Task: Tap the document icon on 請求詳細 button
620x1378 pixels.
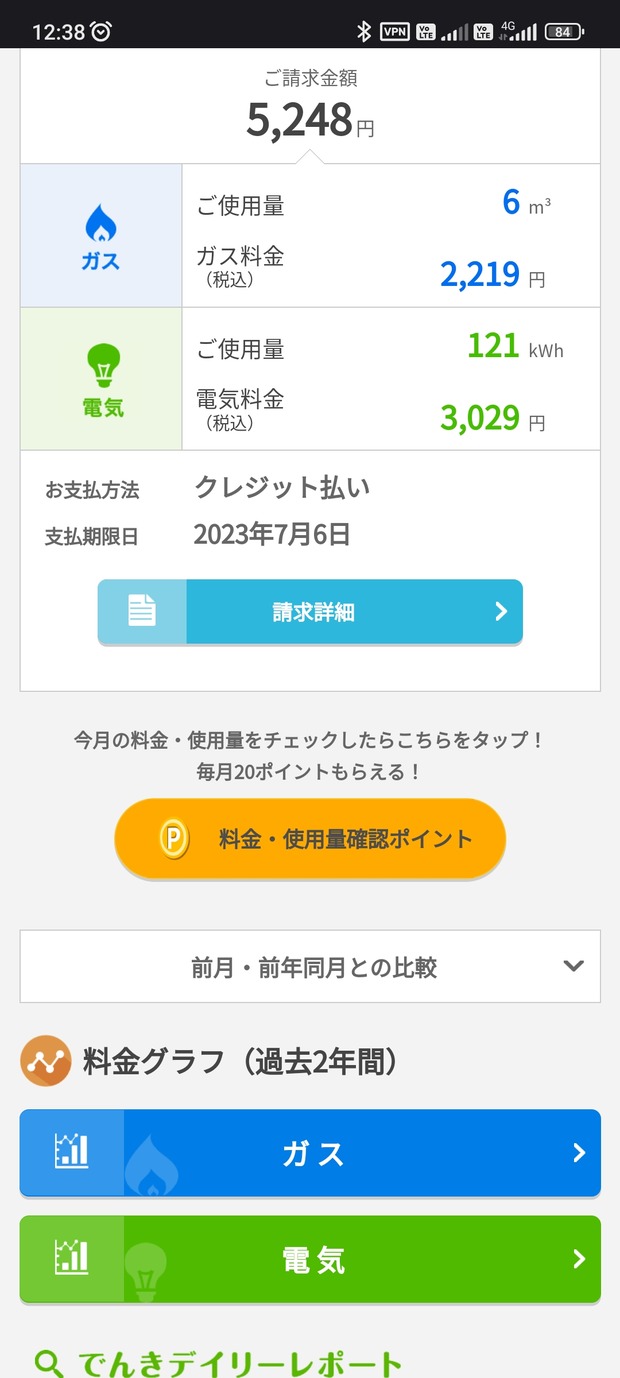Action: pos(142,611)
